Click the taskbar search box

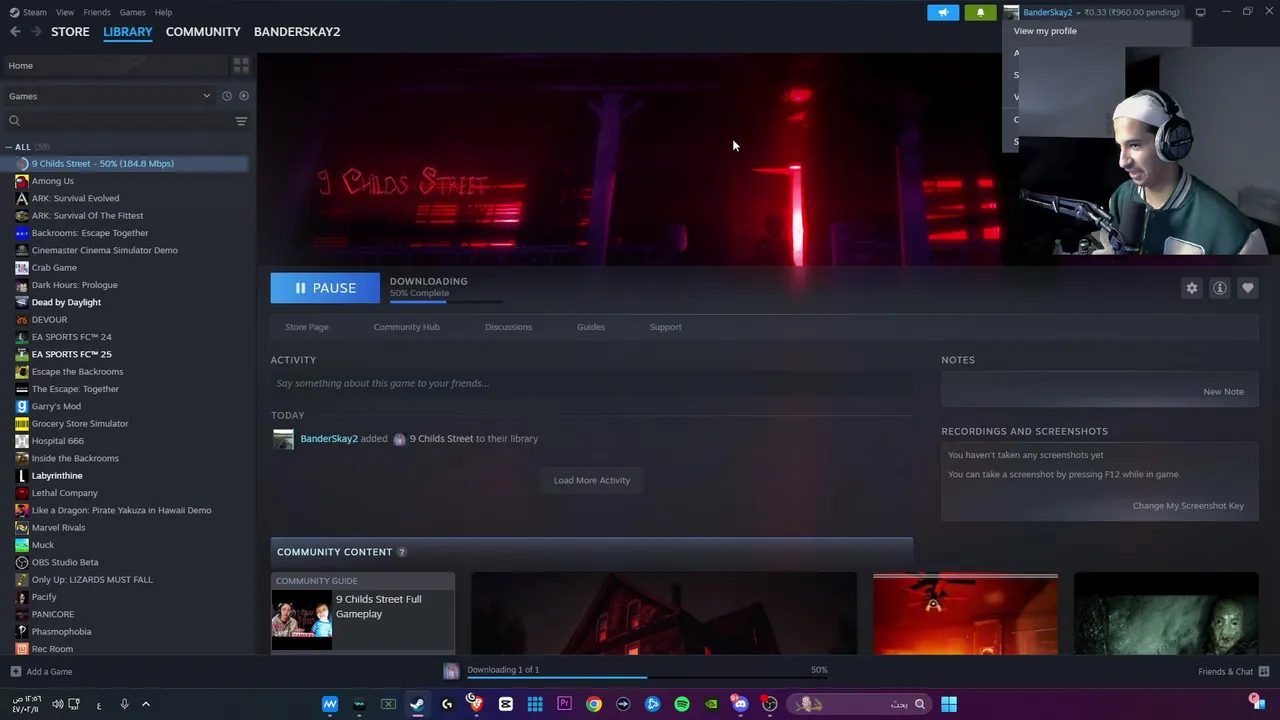[861, 704]
